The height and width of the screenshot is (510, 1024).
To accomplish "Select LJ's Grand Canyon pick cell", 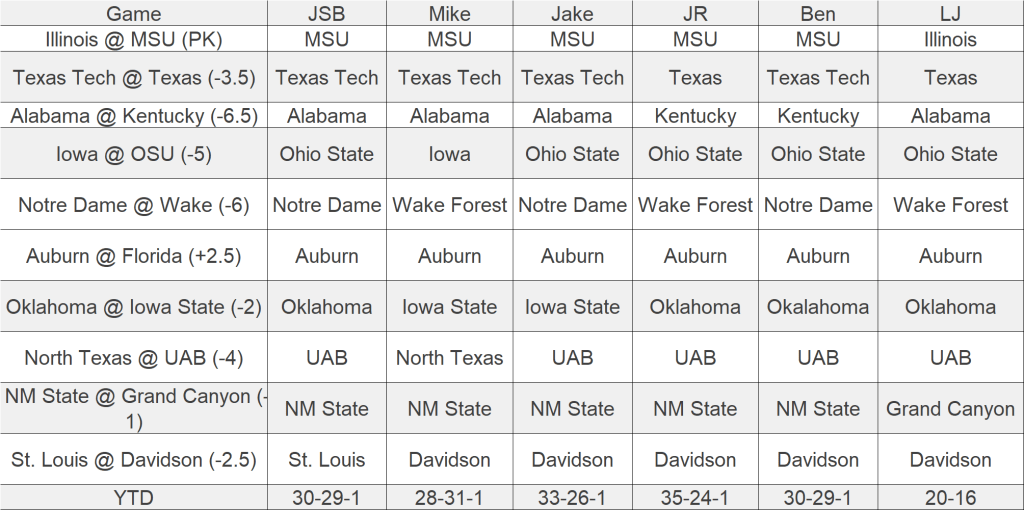I will click(950, 409).
